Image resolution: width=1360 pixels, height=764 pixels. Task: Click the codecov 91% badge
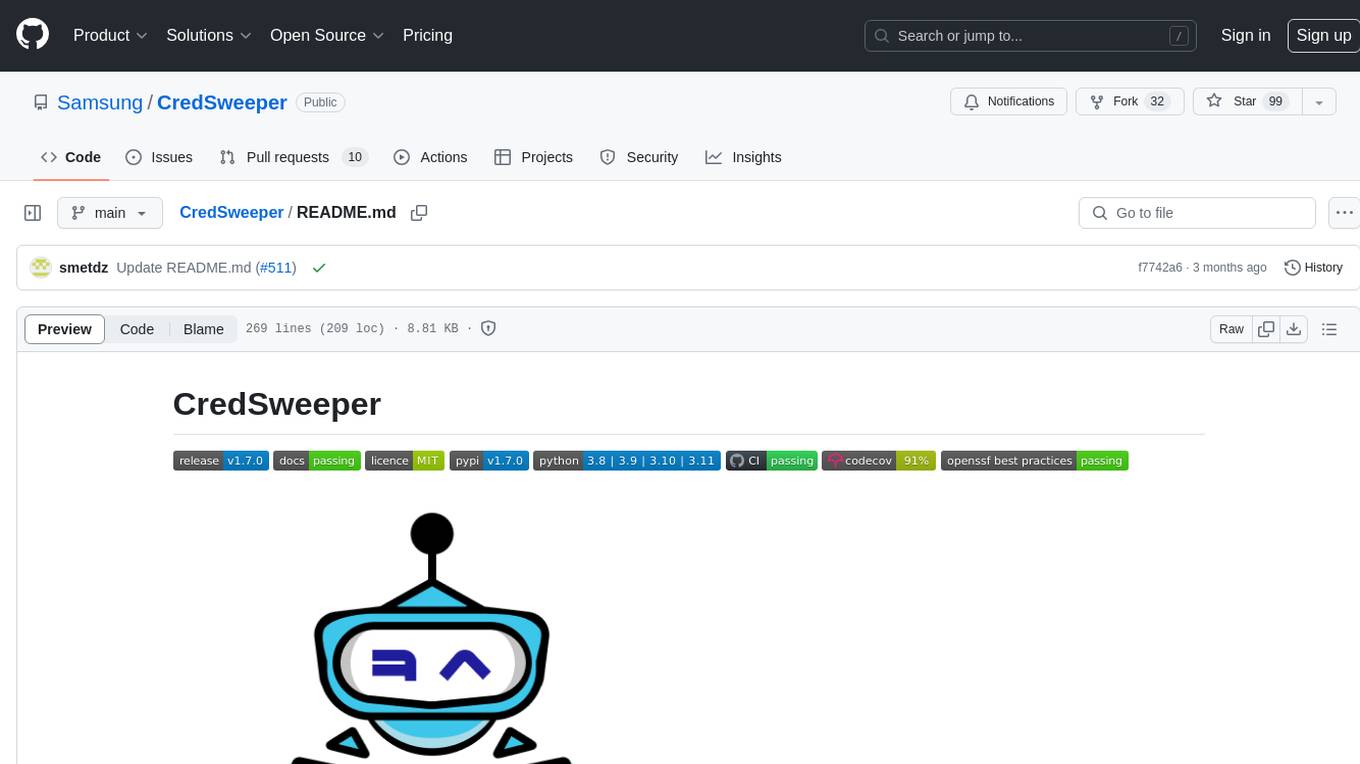879,460
